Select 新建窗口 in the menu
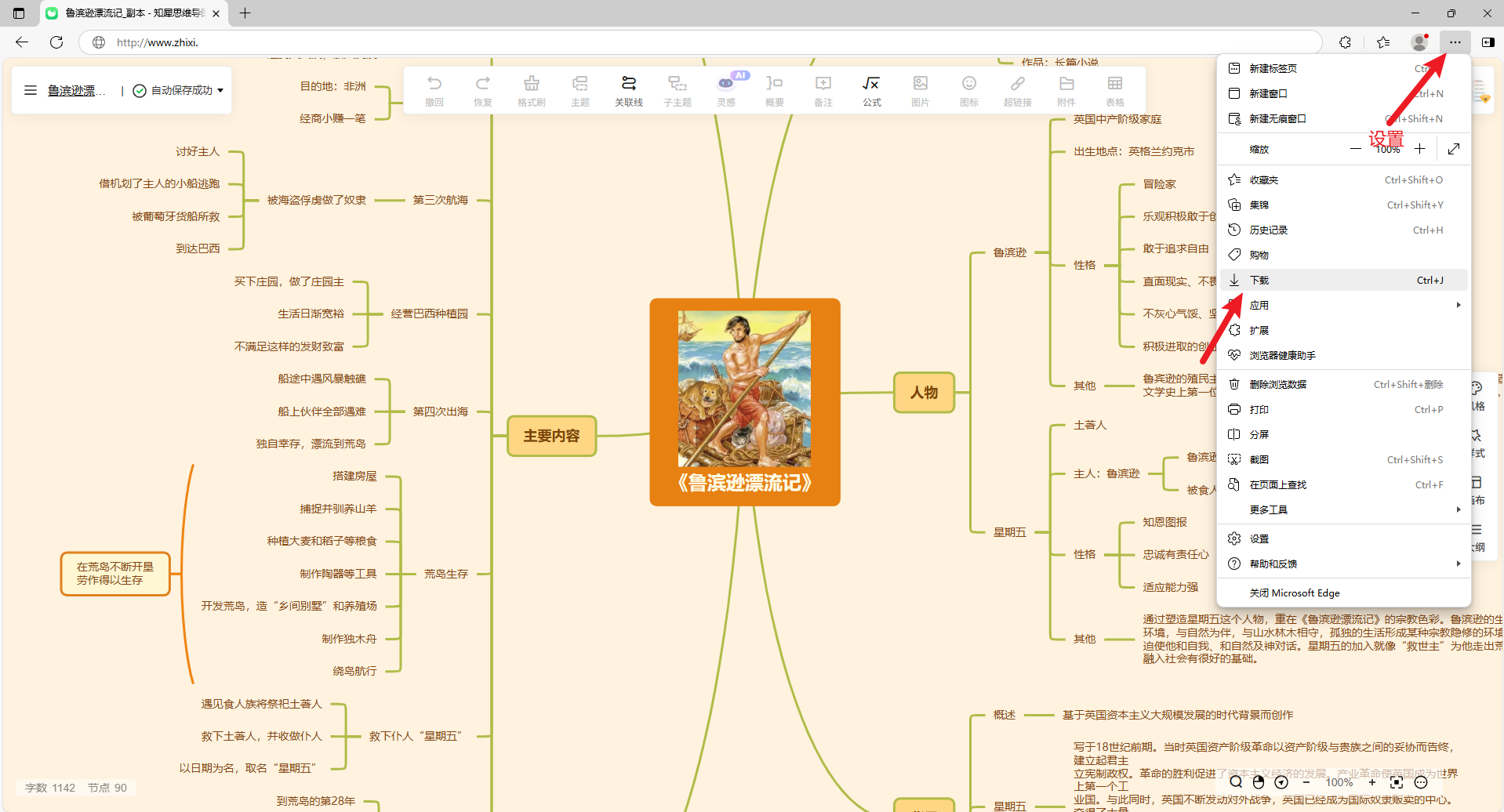 (x=1344, y=93)
